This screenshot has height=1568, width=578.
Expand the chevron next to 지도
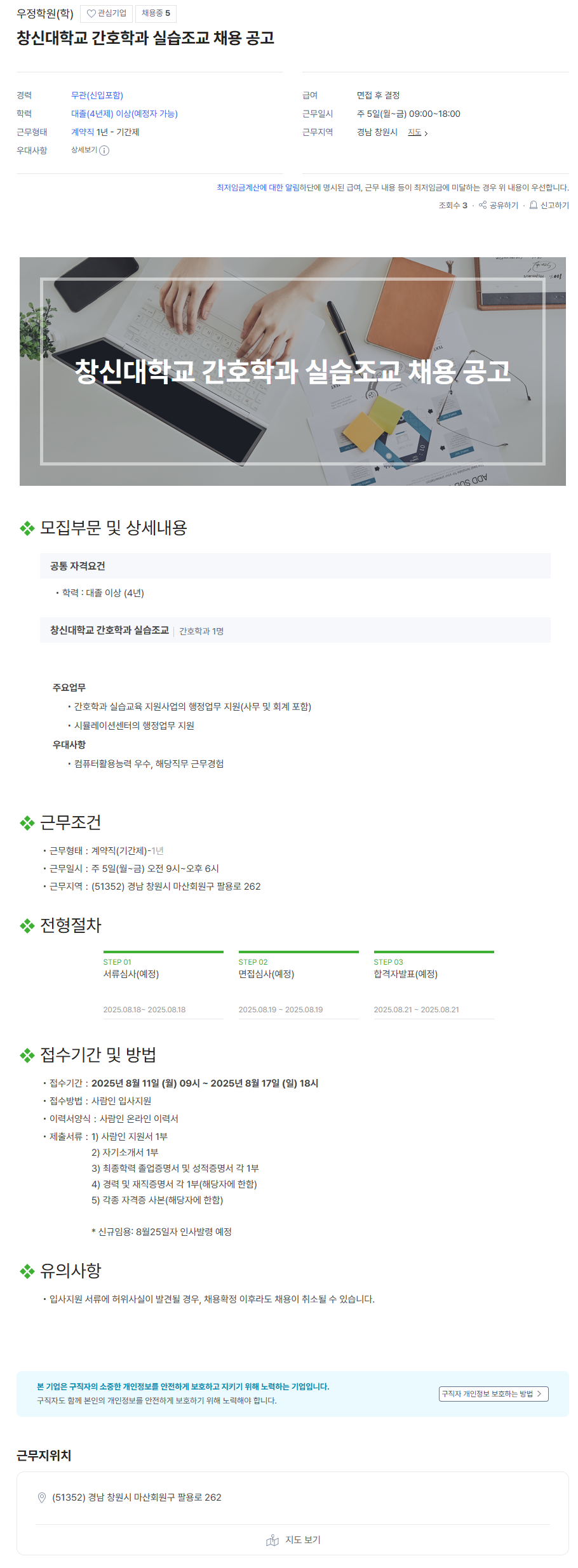click(x=426, y=133)
